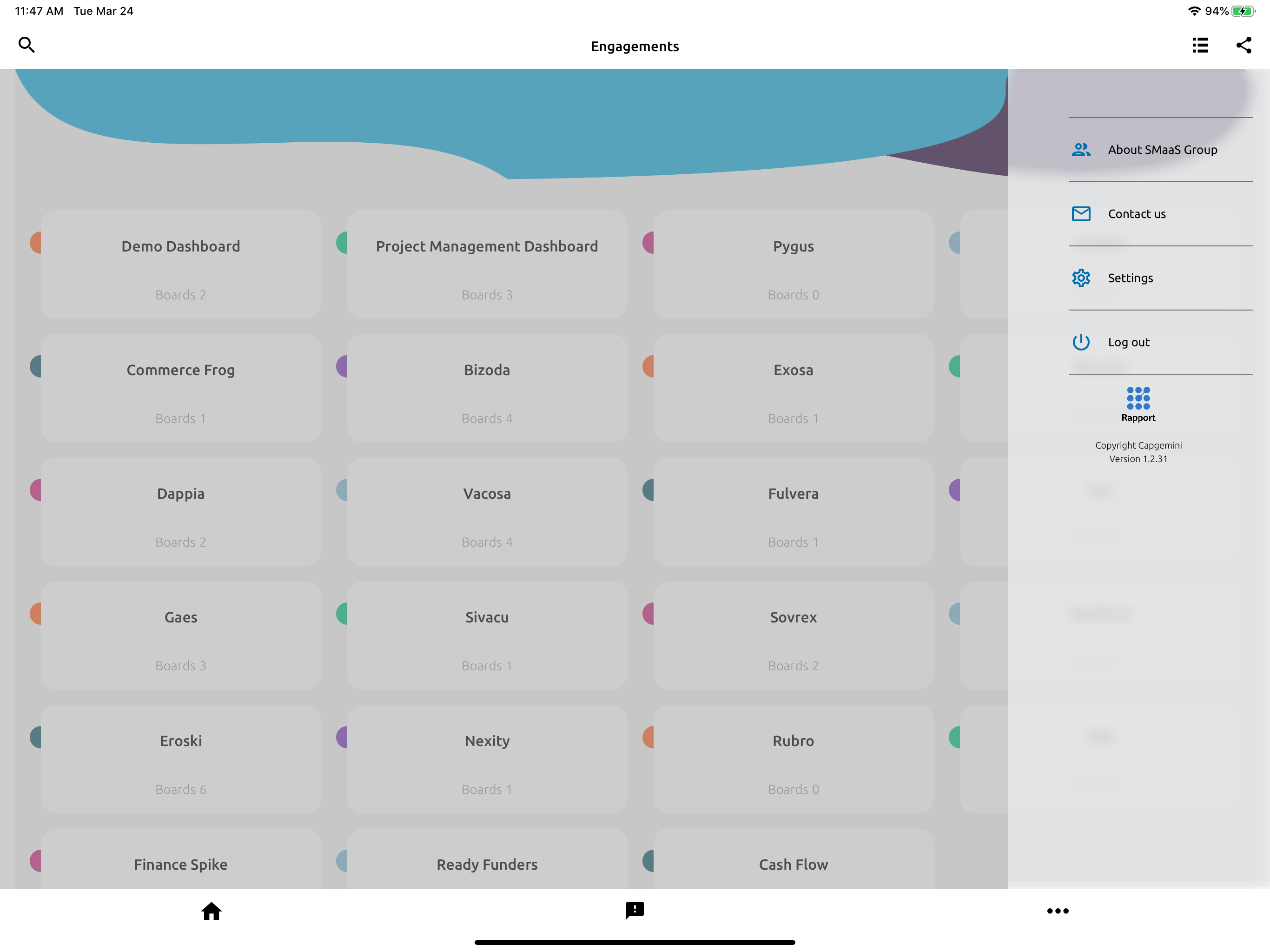Image resolution: width=1270 pixels, height=952 pixels.
Task: Open the Vacosa engagement card
Action: point(487,512)
